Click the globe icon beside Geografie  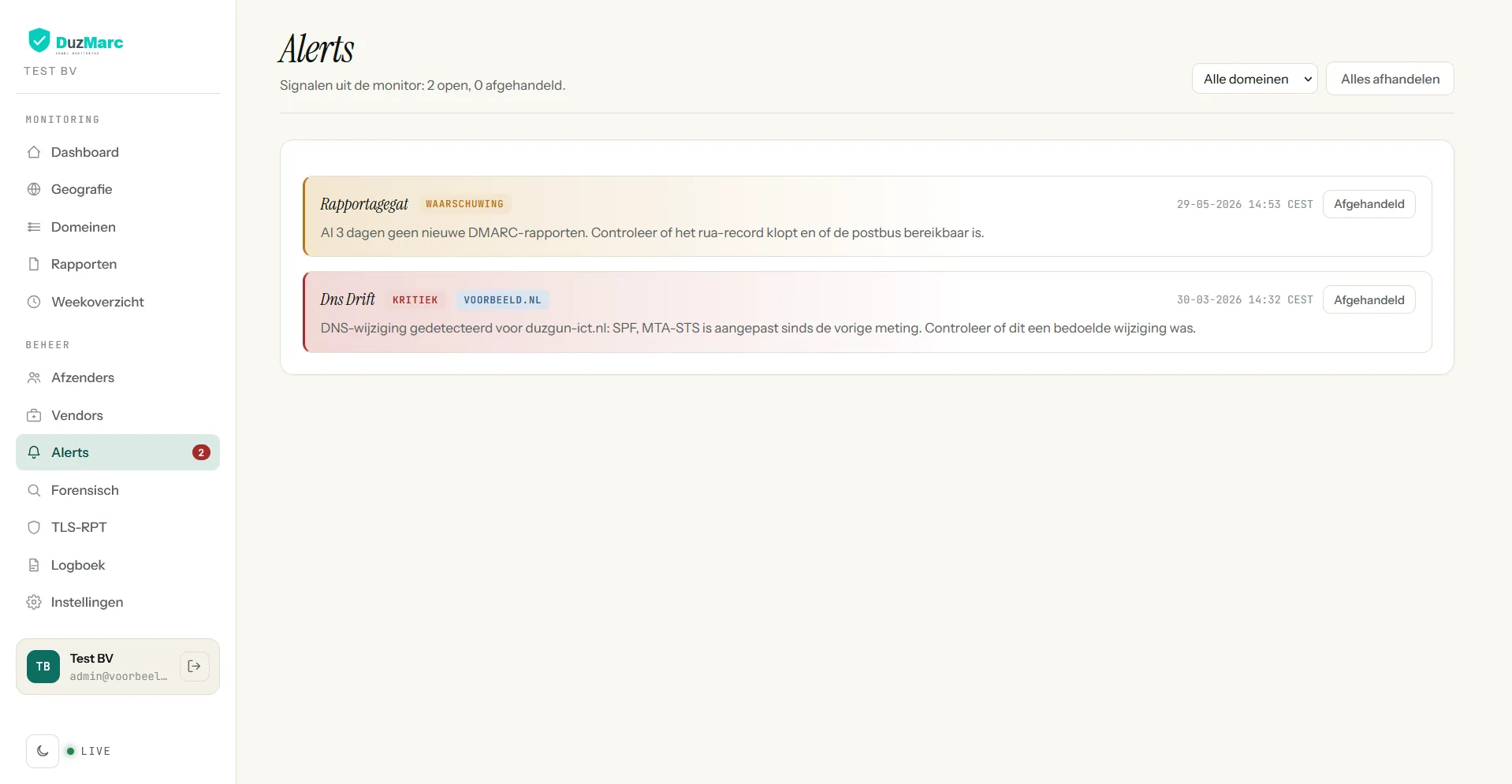pyautogui.click(x=34, y=189)
